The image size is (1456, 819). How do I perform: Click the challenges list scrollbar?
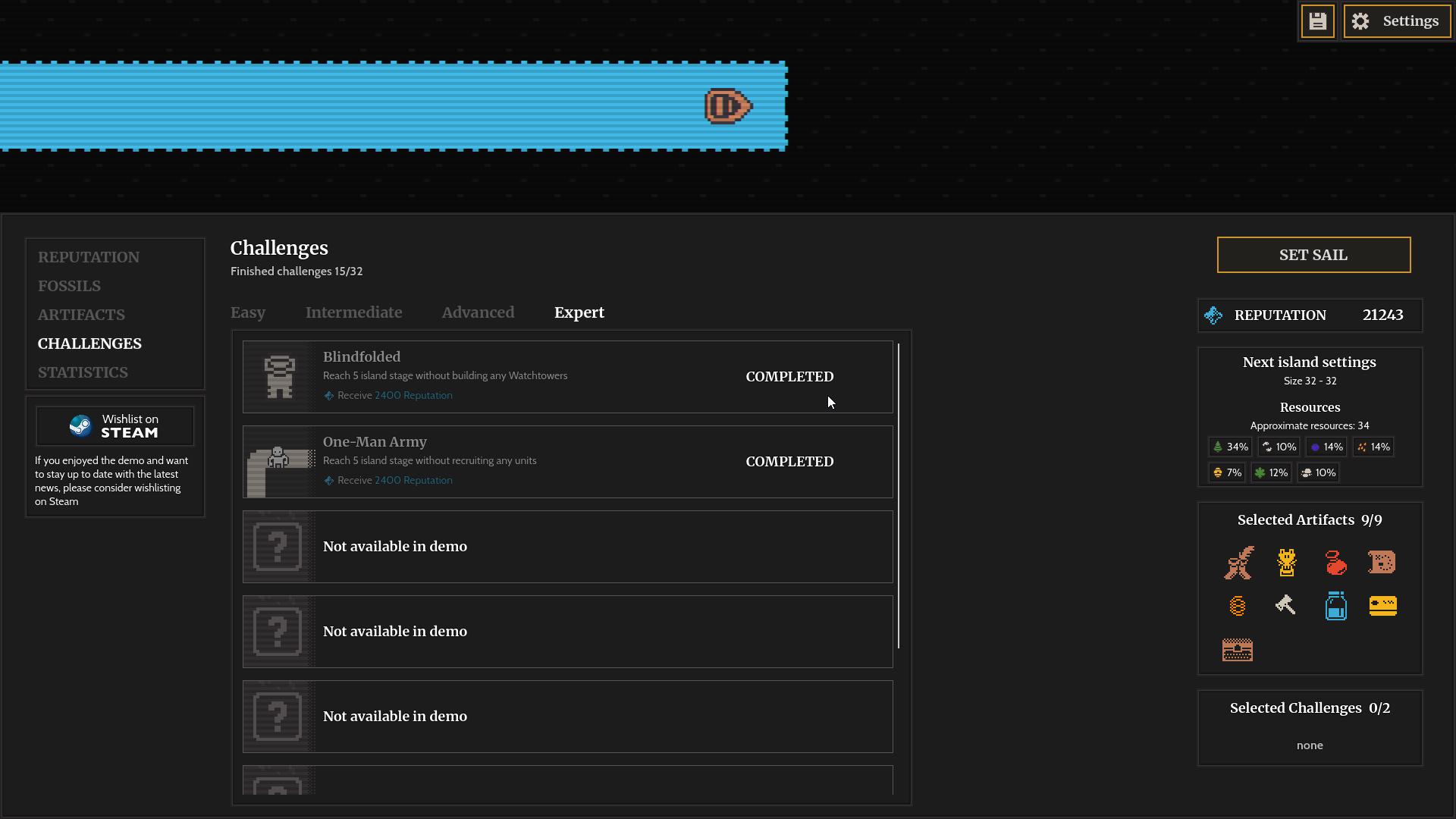tap(899, 496)
